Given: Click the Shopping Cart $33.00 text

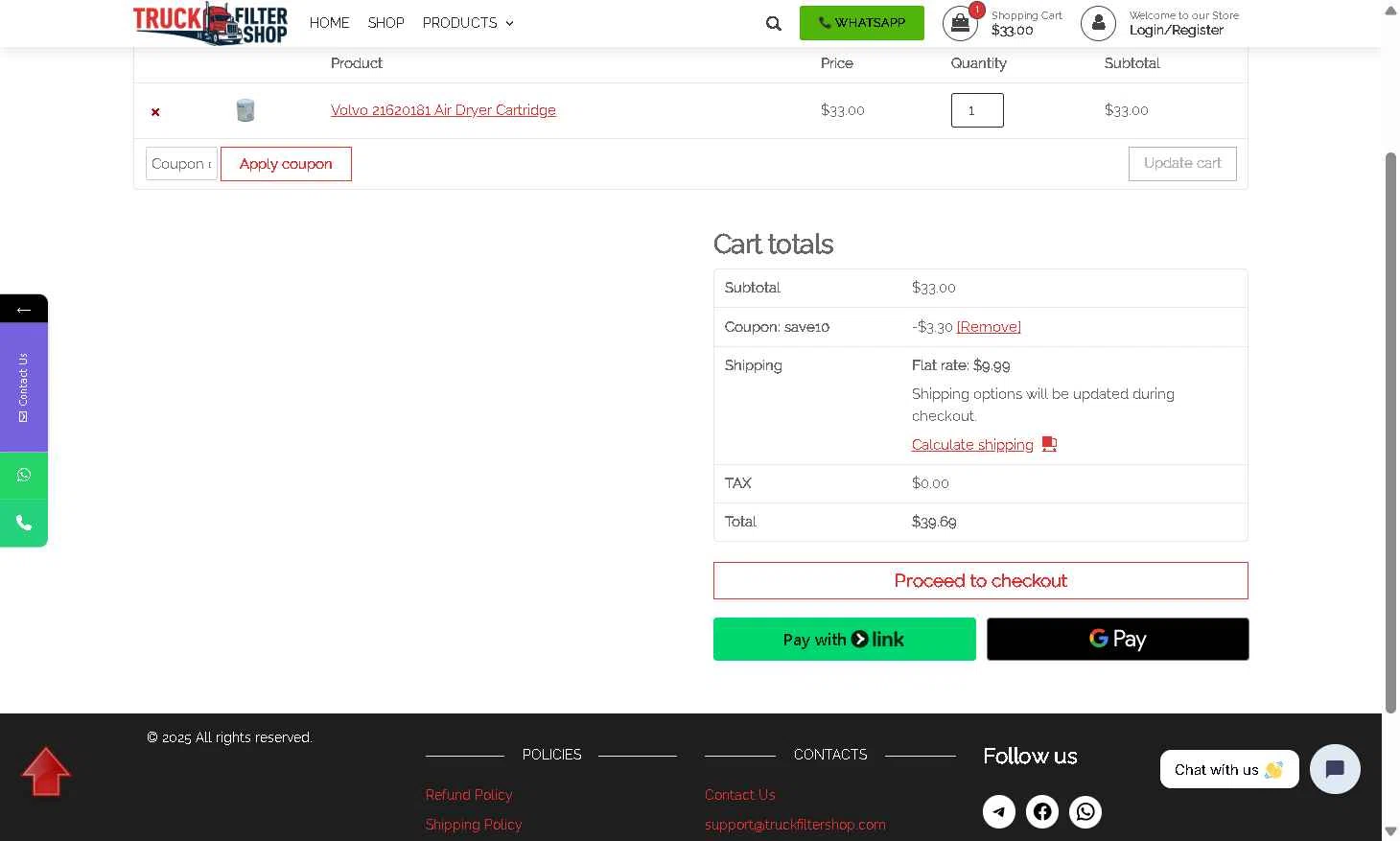Looking at the screenshot, I should 1026,23.
